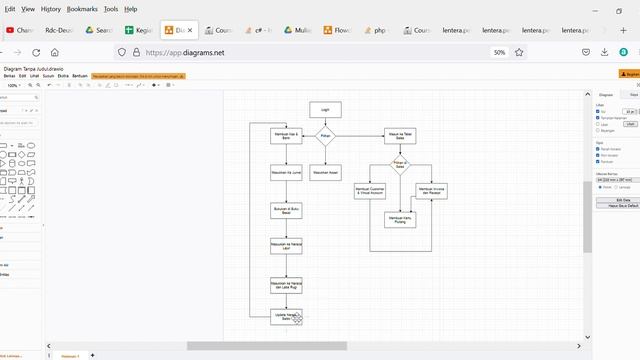Open the browser downloads icon
The image size is (640, 360).
tap(604, 52)
